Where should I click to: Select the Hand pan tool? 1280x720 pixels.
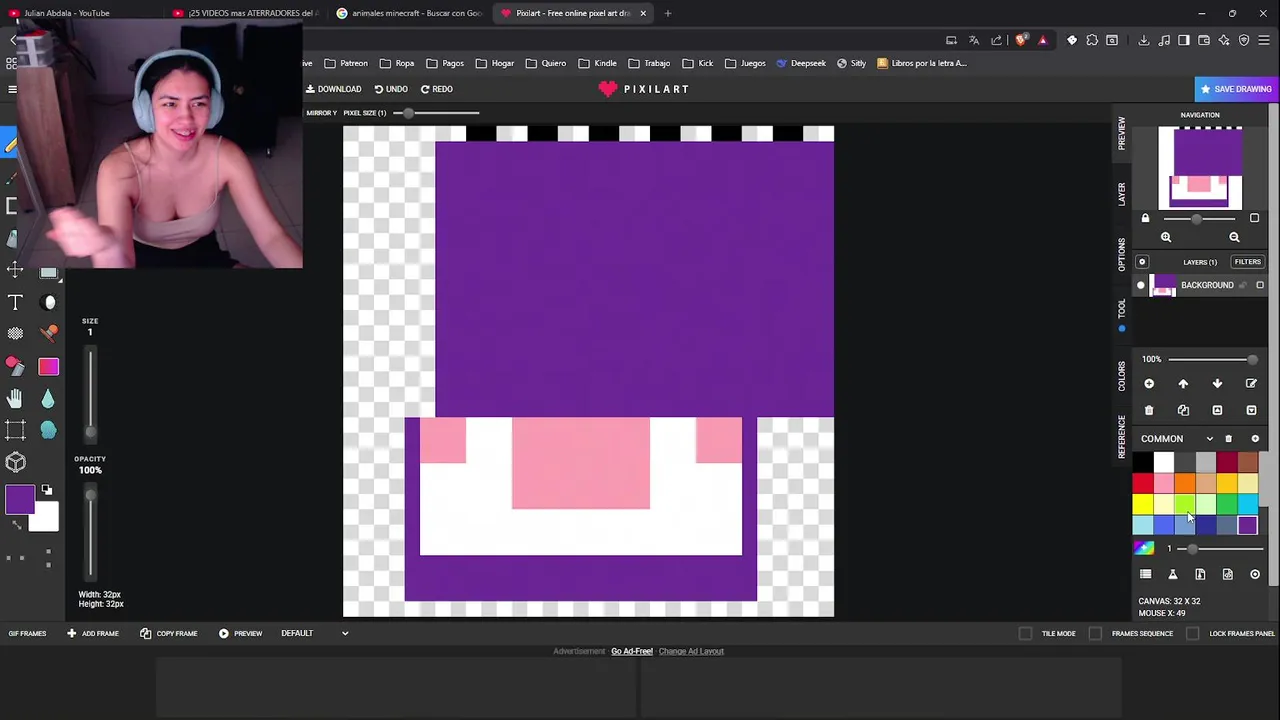tap(15, 399)
